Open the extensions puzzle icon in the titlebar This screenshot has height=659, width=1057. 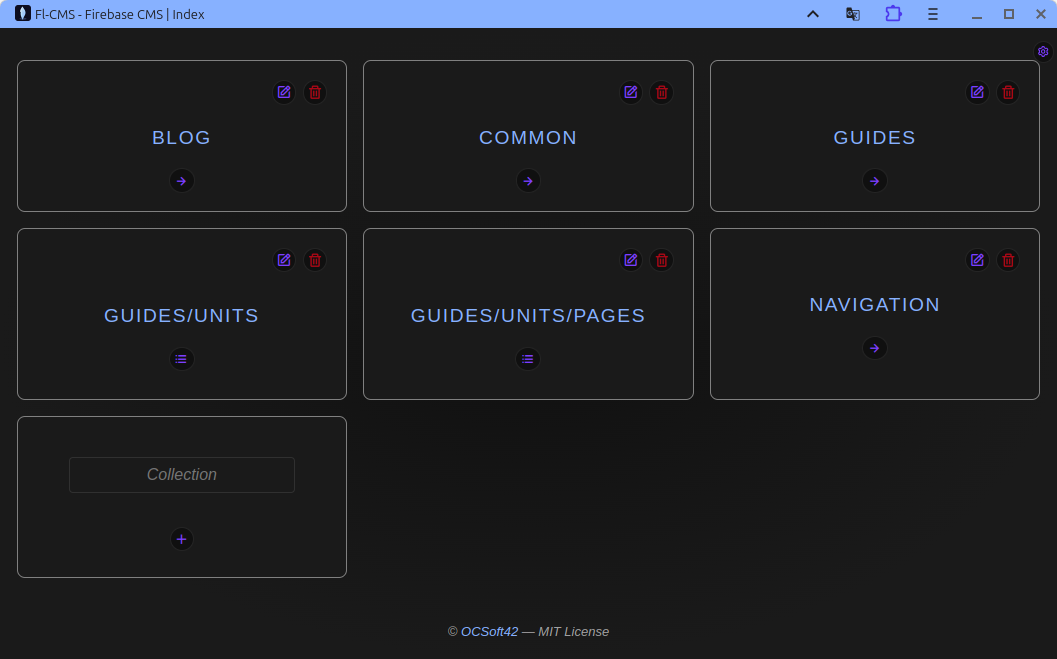pos(892,14)
